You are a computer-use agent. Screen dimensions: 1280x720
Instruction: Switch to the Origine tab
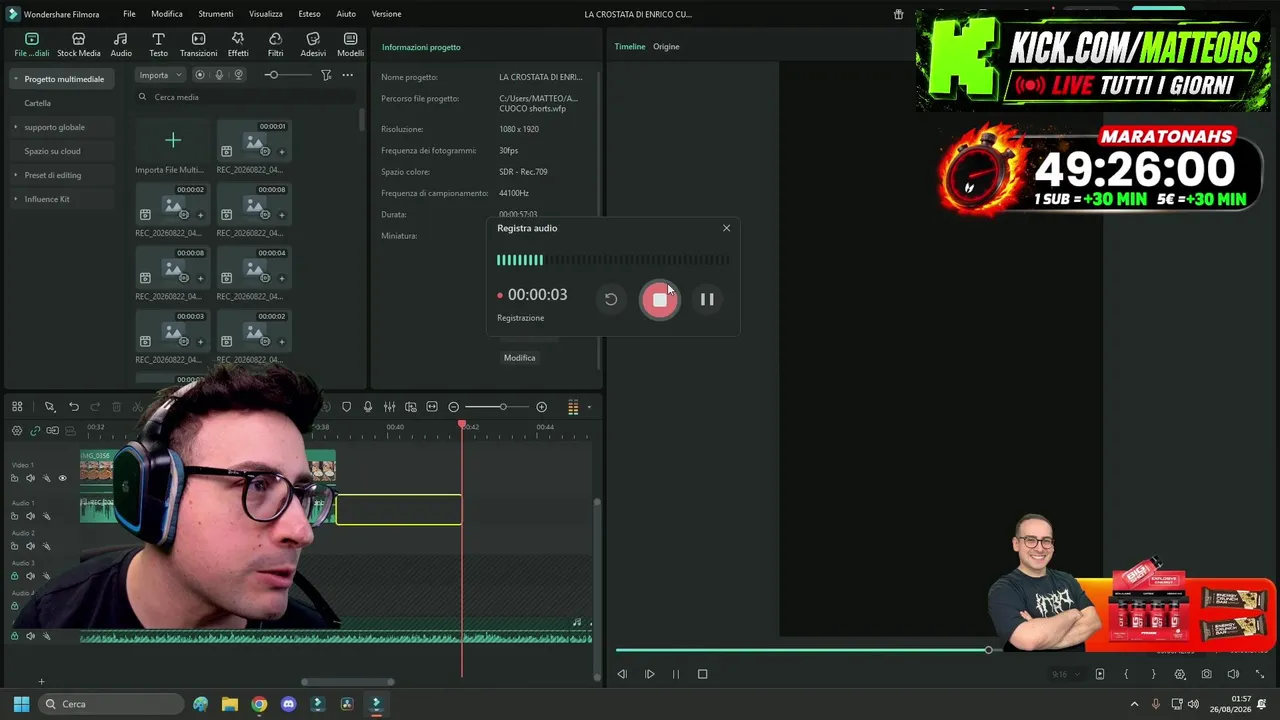[666, 47]
